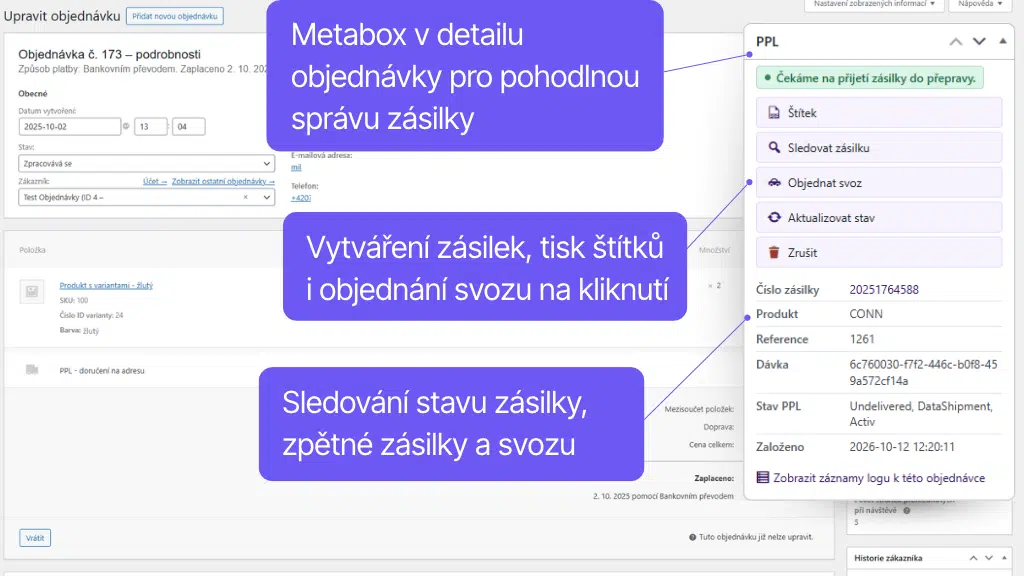
Task: Click the Produkt value CONN
Action: point(866,314)
